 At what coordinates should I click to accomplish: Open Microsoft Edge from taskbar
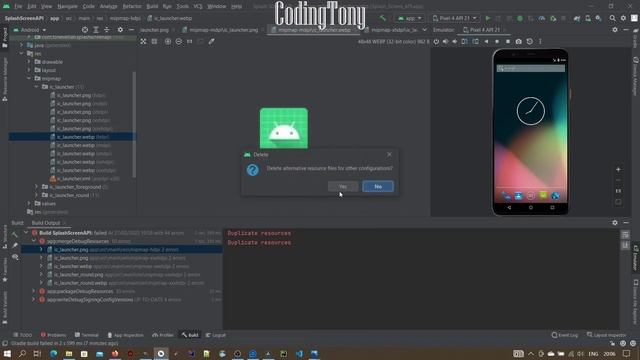53,353
